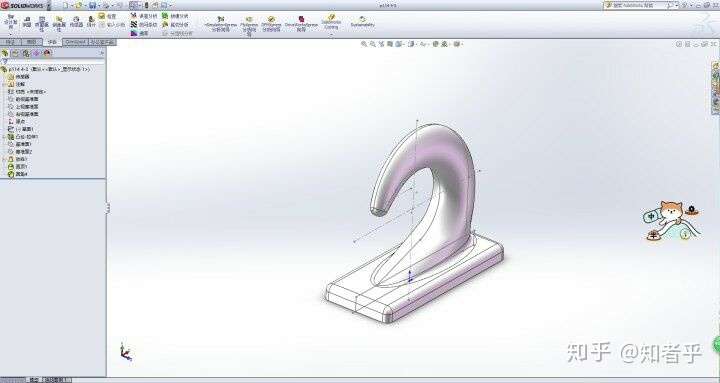Open the Statistics tool

click(x=91, y=22)
